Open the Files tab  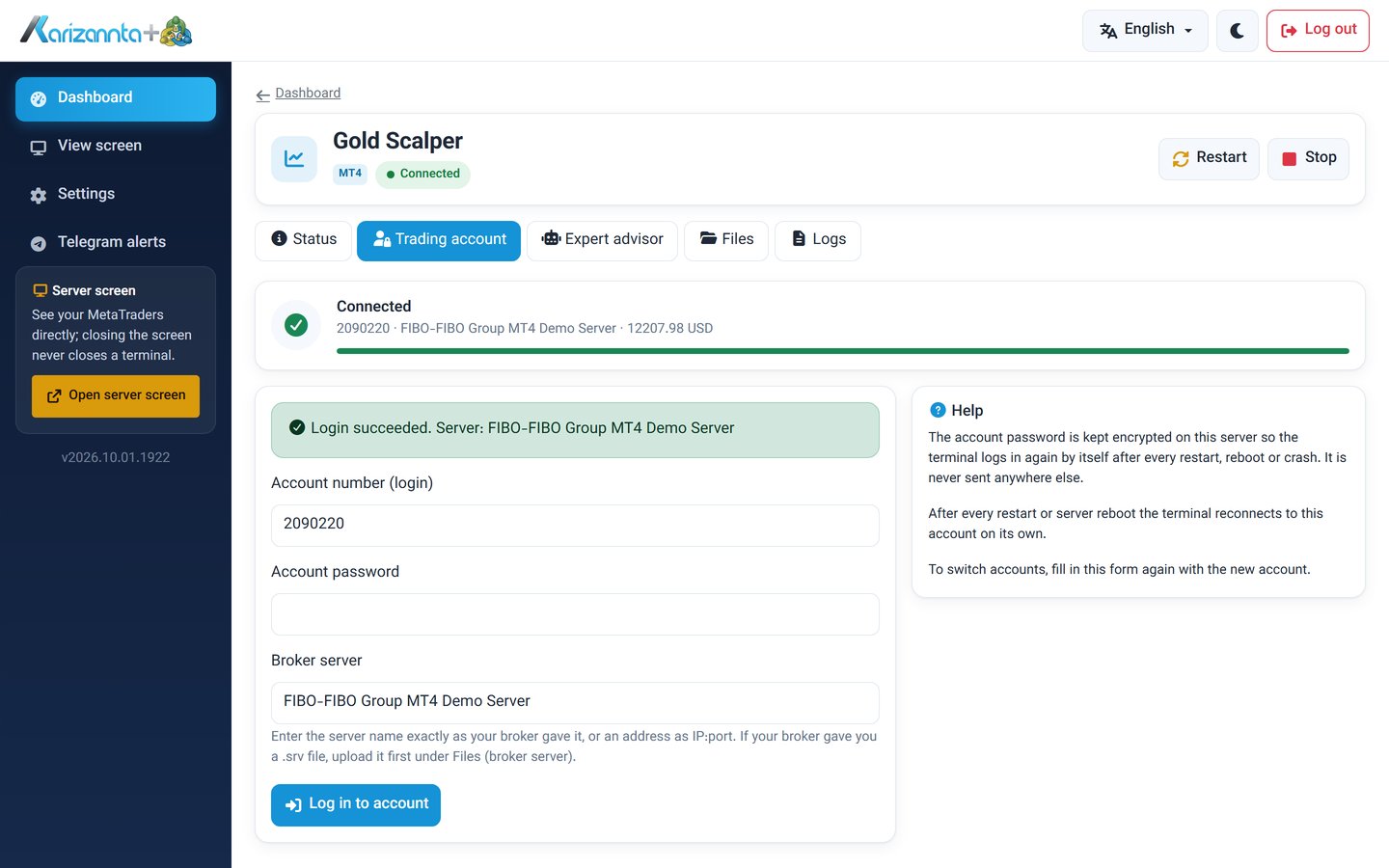[726, 240]
